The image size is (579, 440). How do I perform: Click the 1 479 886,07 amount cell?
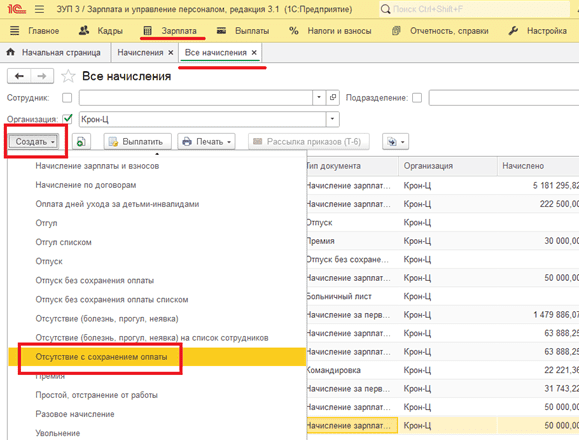point(538,315)
